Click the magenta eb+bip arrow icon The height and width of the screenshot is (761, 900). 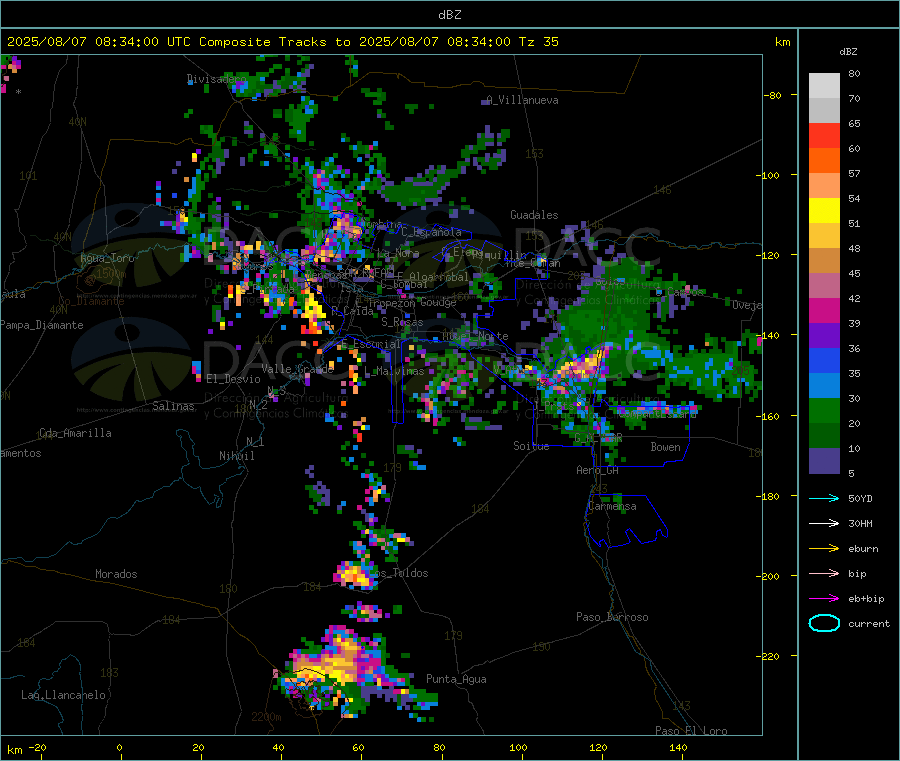tap(824, 598)
